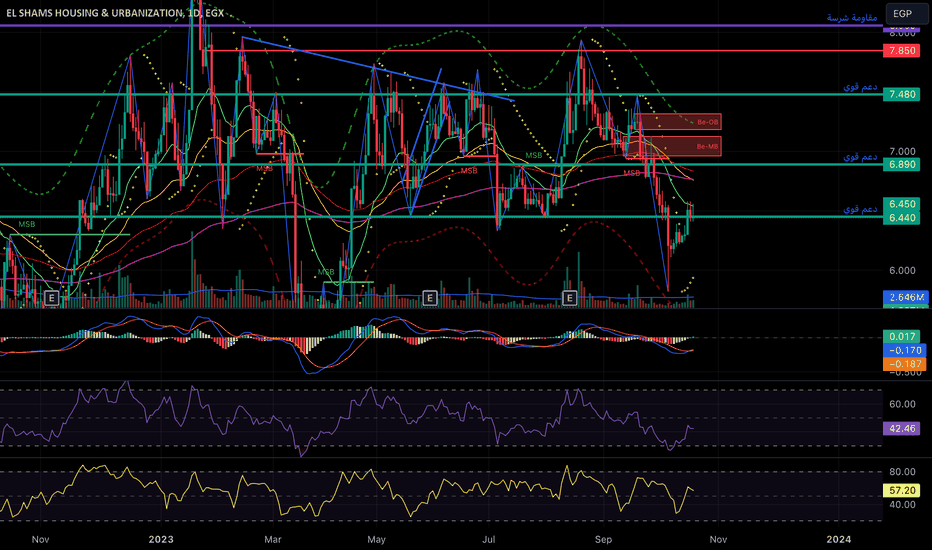Click the purple 42.46 RSI value

coord(902,428)
